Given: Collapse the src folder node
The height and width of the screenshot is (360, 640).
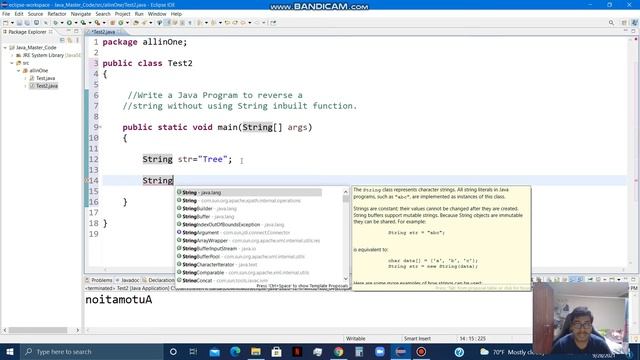Looking at the screenshot, I should [x=12, y=63].
